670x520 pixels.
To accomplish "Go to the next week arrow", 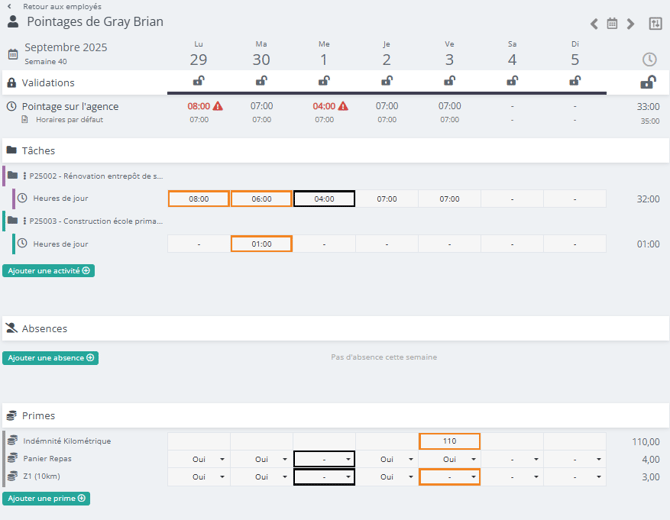I will 630,23.
